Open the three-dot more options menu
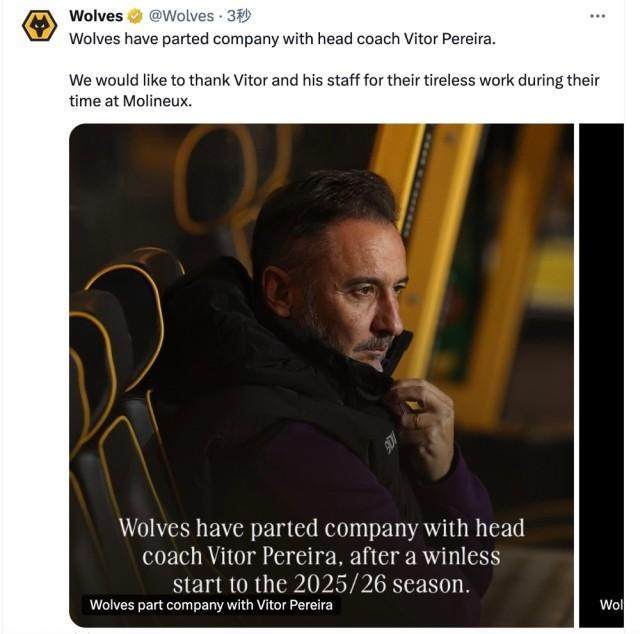Image resolution: width=640 pixels, height=634 pixels. pos(597,16)
